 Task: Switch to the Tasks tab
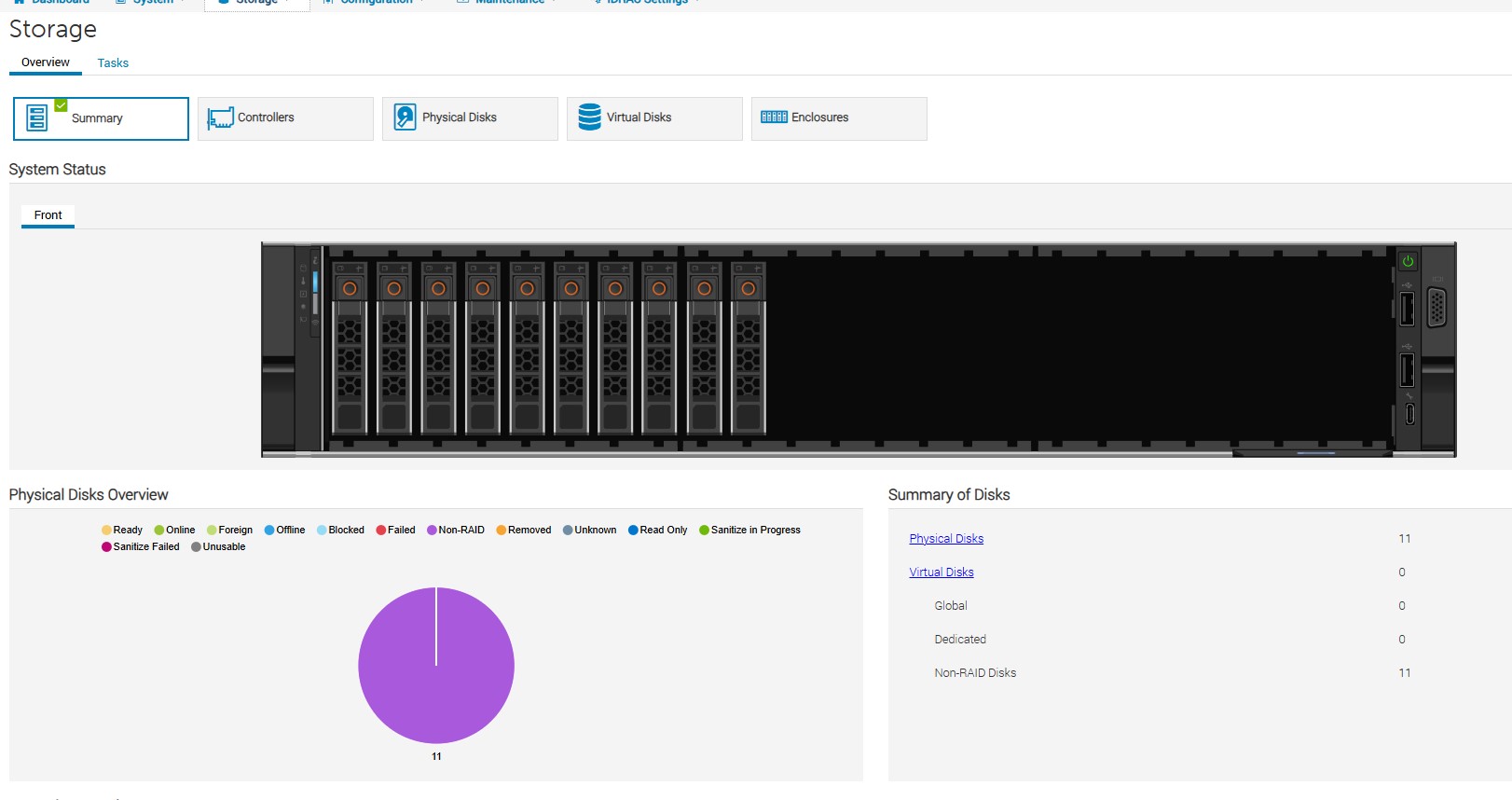(113, 63)
